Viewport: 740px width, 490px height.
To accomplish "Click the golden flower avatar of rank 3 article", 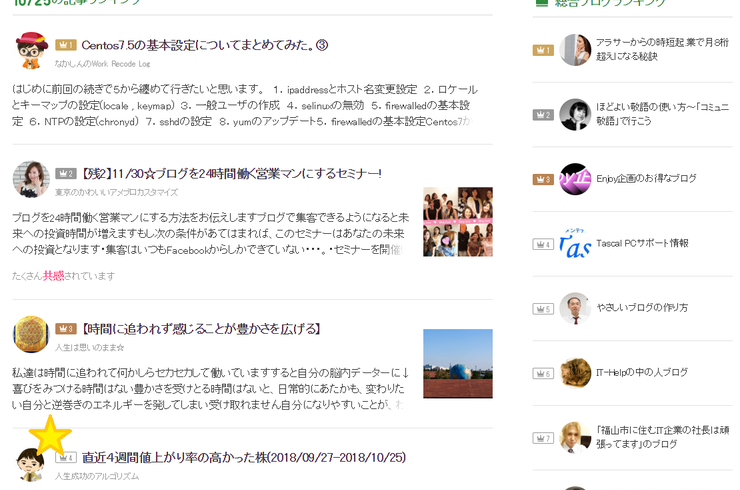I will coord(31,334).
